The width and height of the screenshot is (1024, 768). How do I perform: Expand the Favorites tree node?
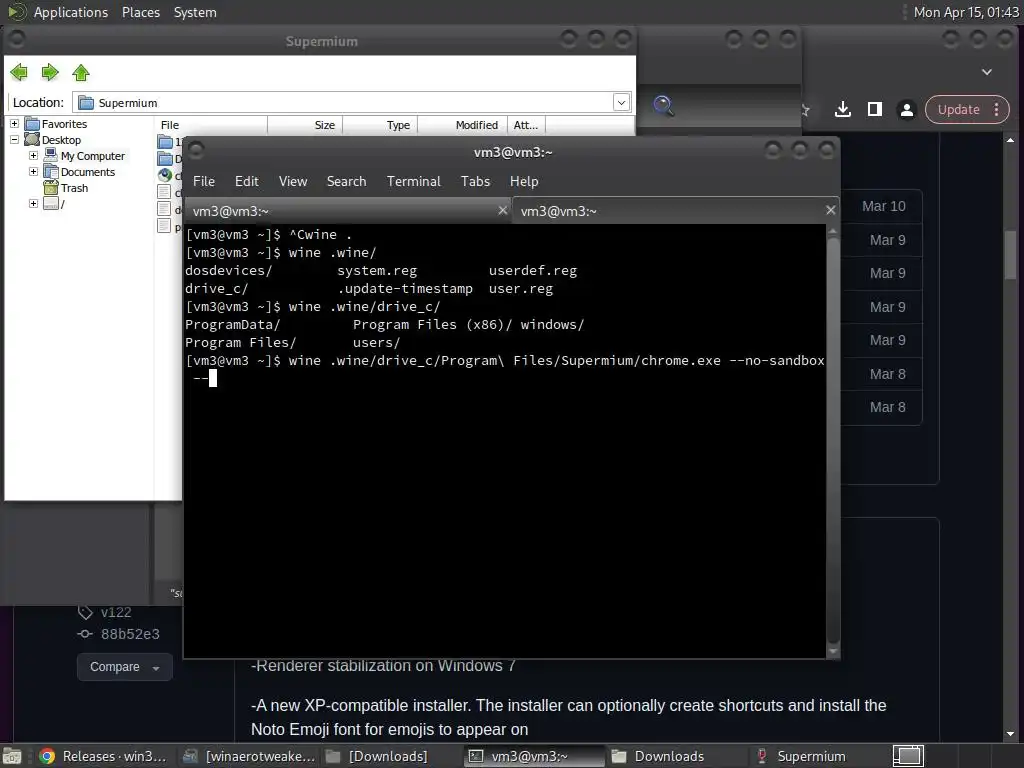tap(14, 123)
